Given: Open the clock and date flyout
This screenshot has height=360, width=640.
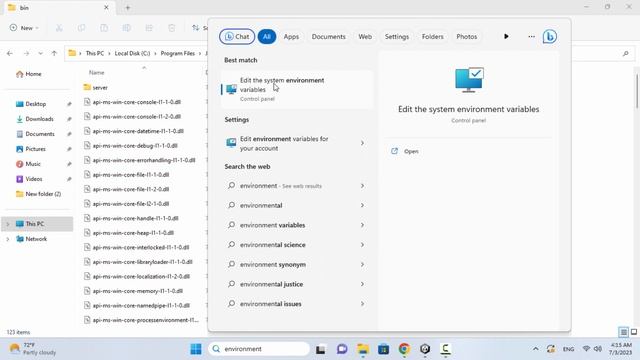Looking at the screenshot, I should [620, 349].
